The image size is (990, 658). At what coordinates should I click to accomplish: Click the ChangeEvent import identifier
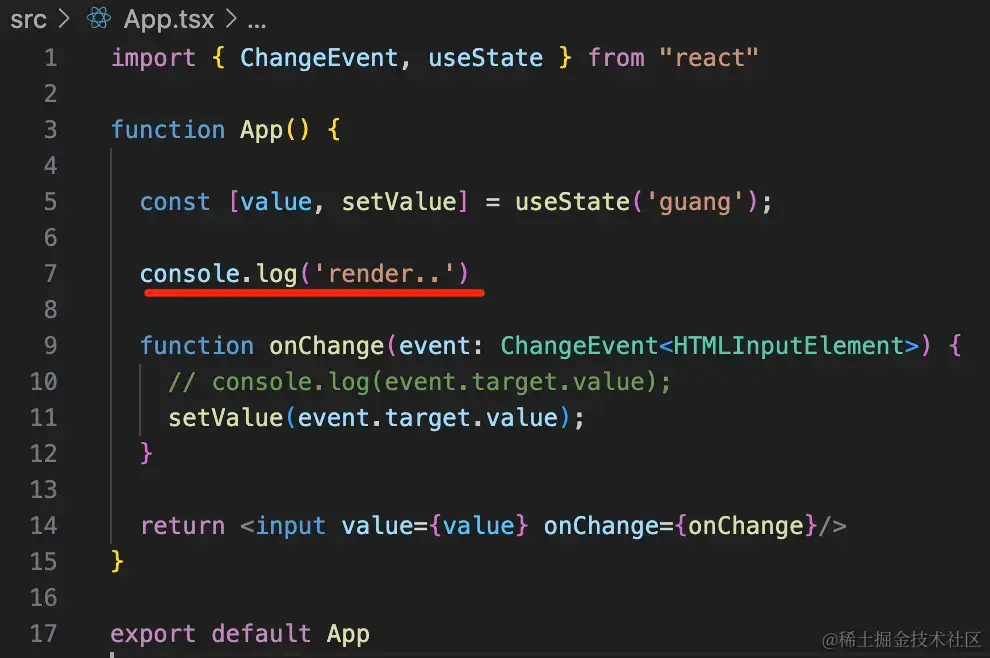[319, 58]
